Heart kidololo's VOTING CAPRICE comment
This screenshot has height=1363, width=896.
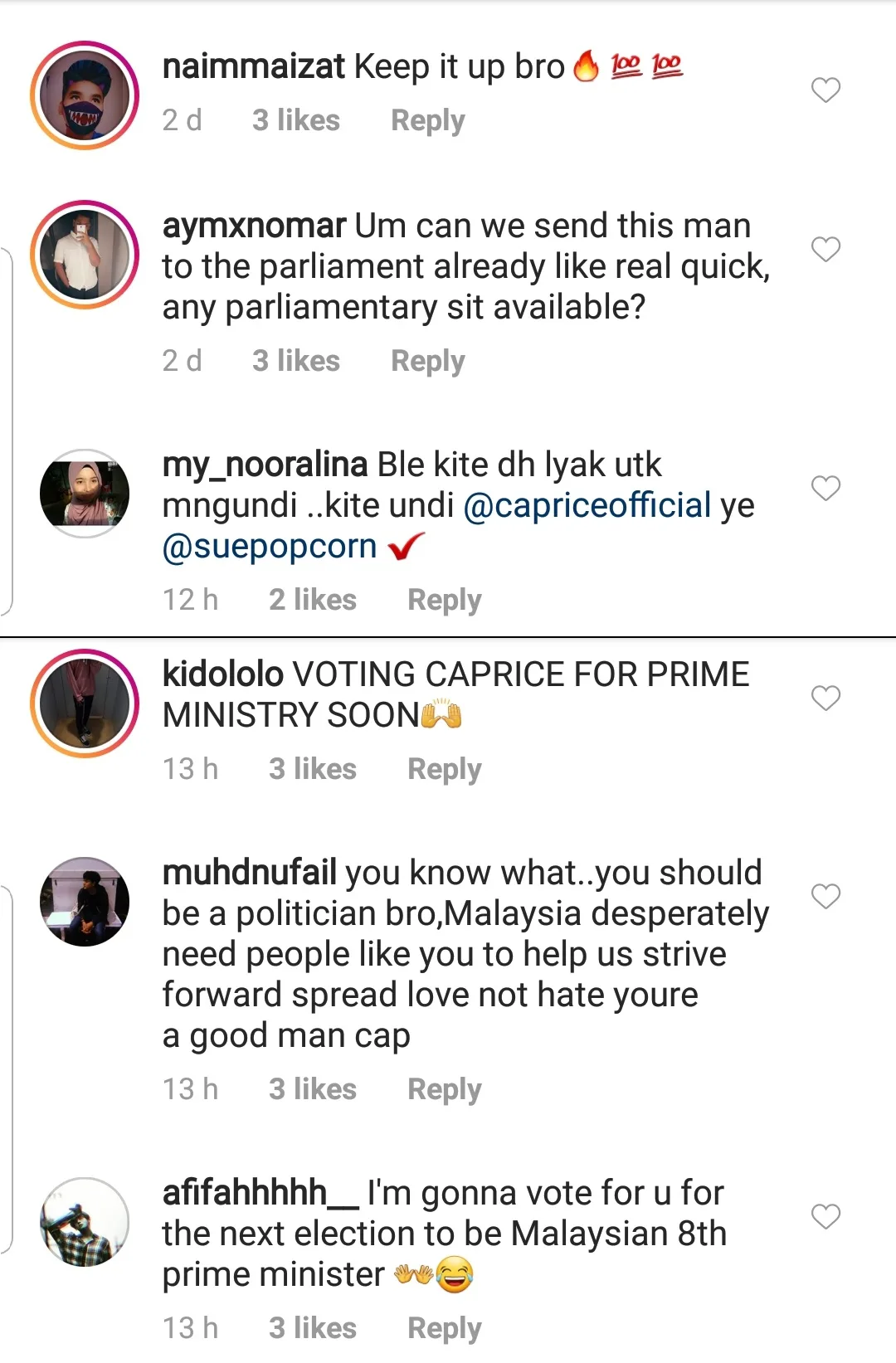(825, 699)
